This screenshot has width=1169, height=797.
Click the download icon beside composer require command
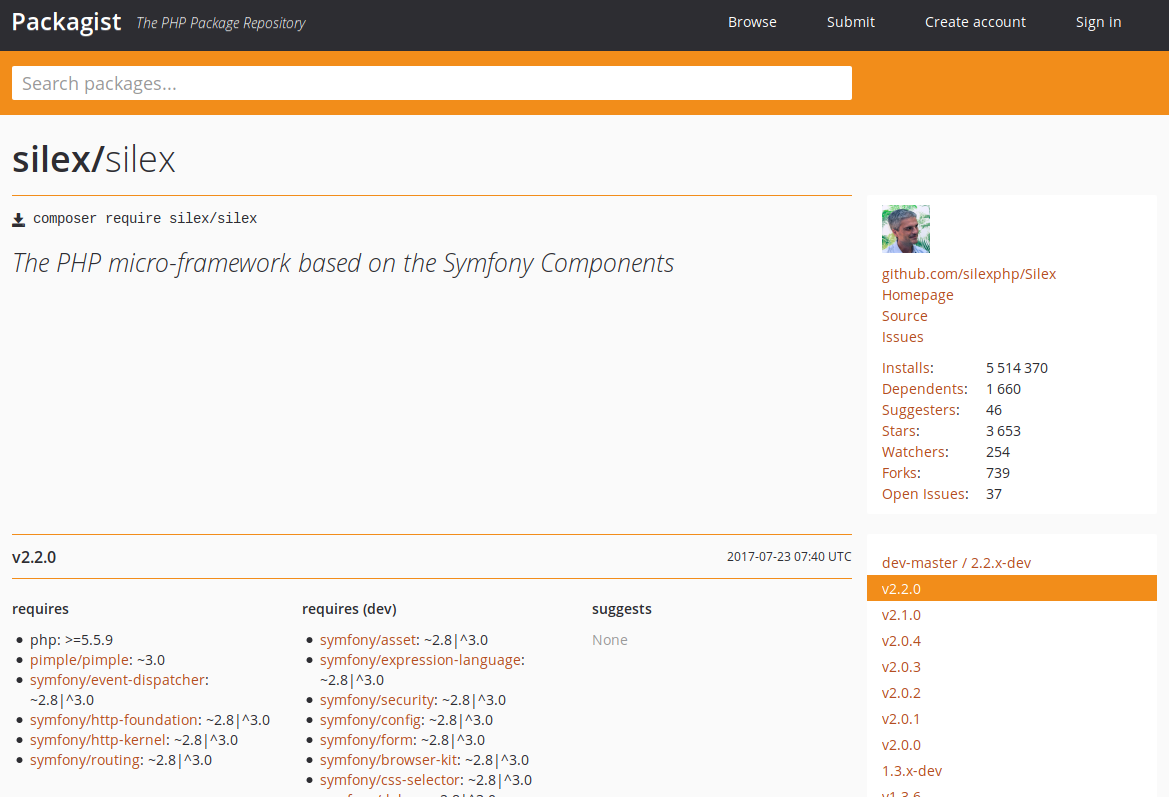(x=18, y=218)
